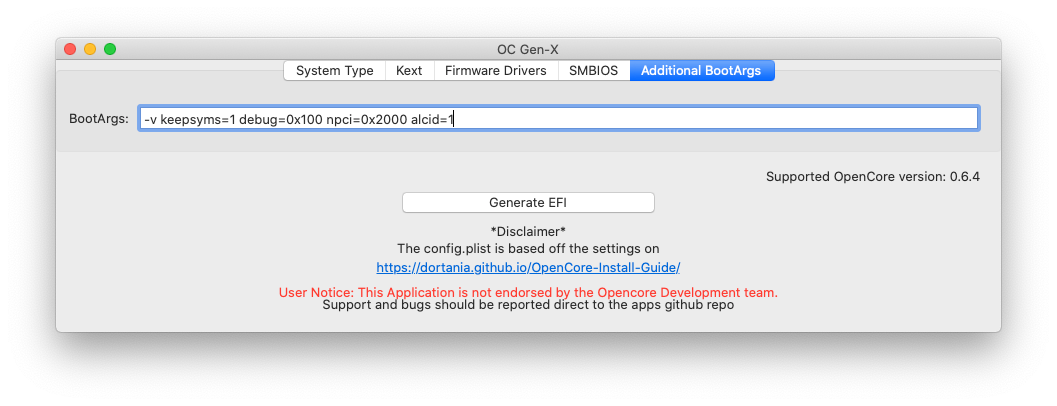Click the green zoom window button
The image size is (1057, 406).
tap(110, 48)
